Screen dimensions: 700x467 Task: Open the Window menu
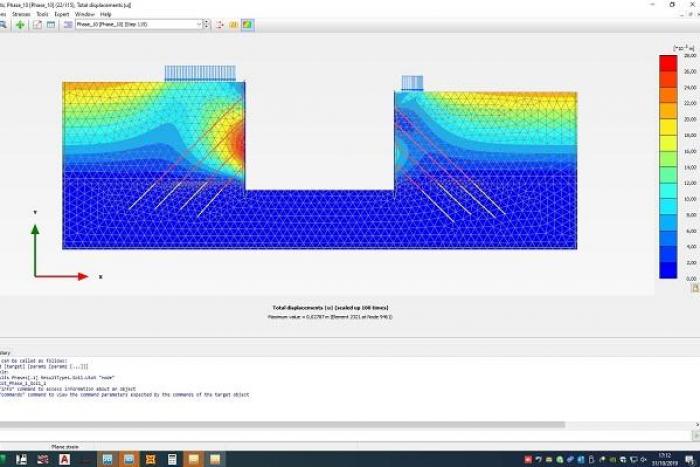pyautogui.click(x=84, y=14)
